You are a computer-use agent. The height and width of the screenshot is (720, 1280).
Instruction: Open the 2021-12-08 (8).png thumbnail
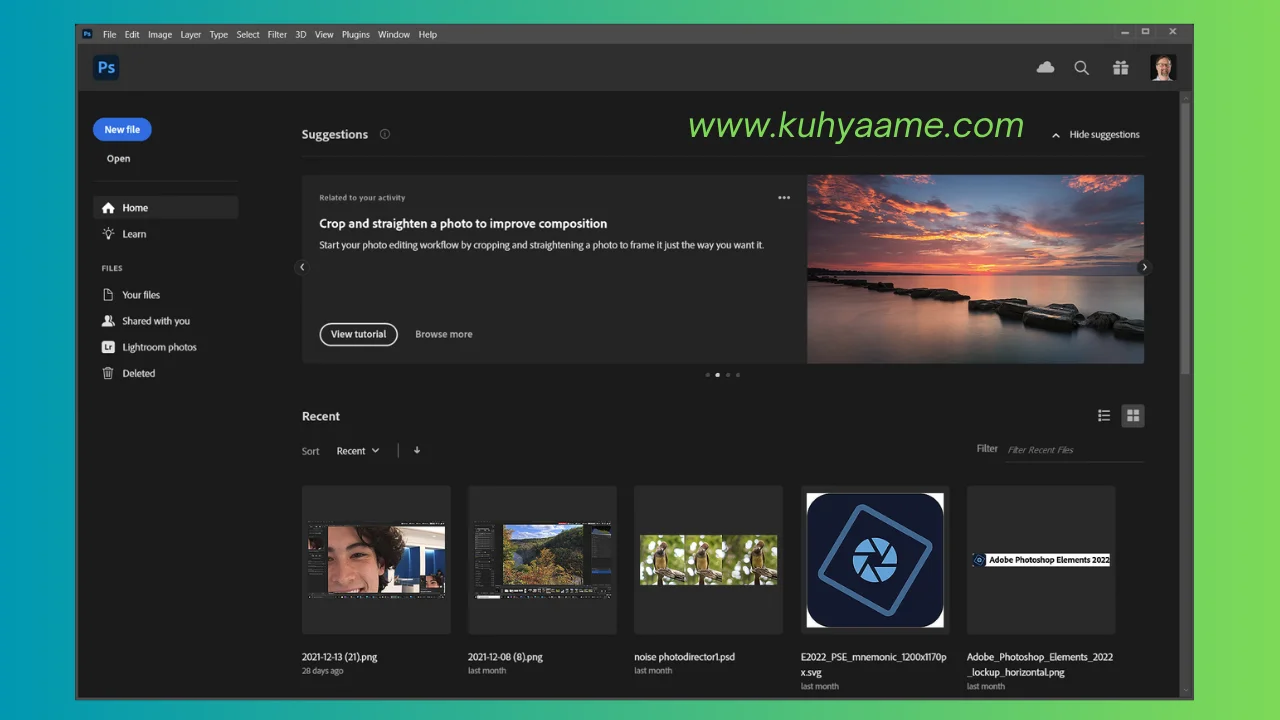point(542,560)
